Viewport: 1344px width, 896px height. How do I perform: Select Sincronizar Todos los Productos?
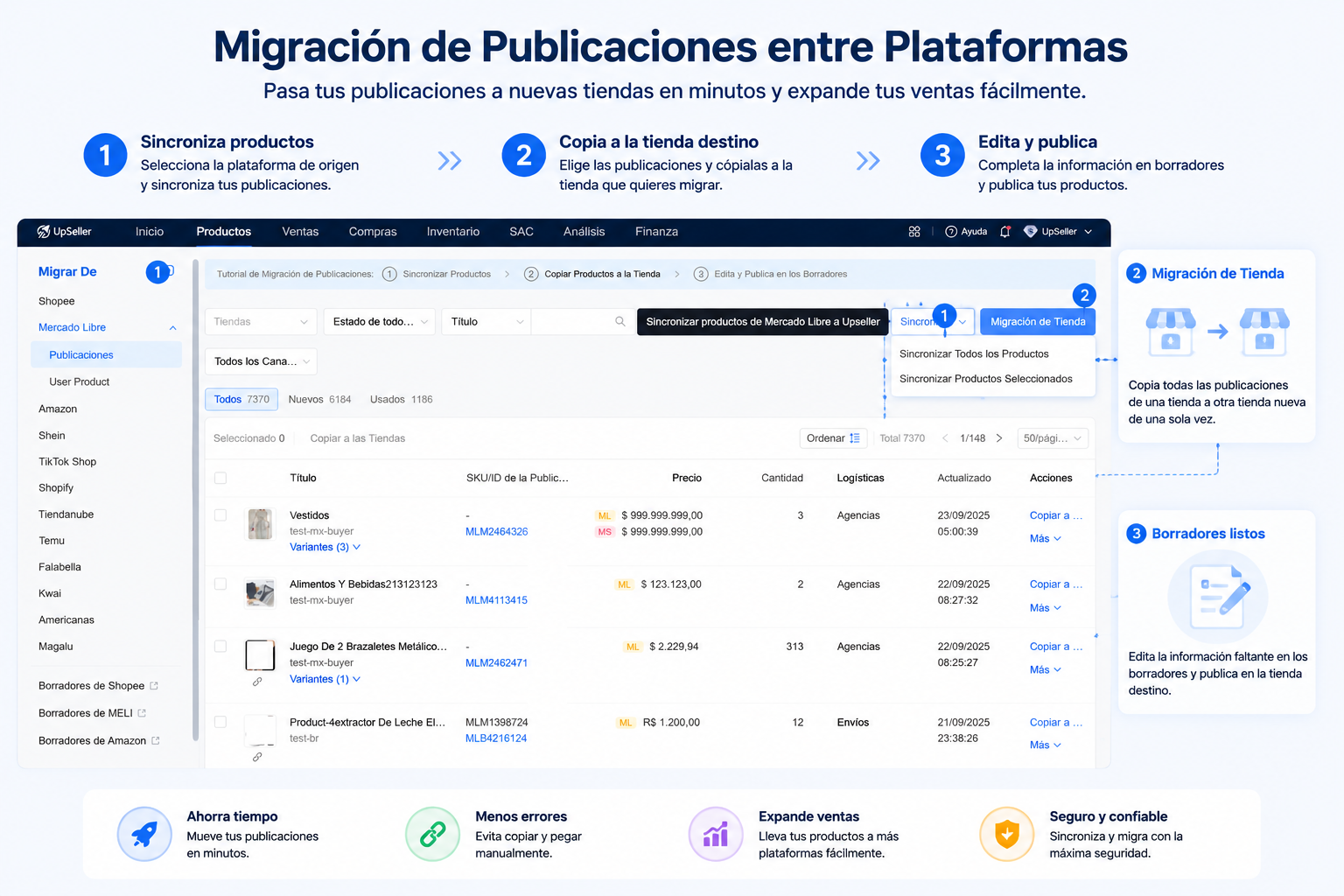tap(974, 354)
